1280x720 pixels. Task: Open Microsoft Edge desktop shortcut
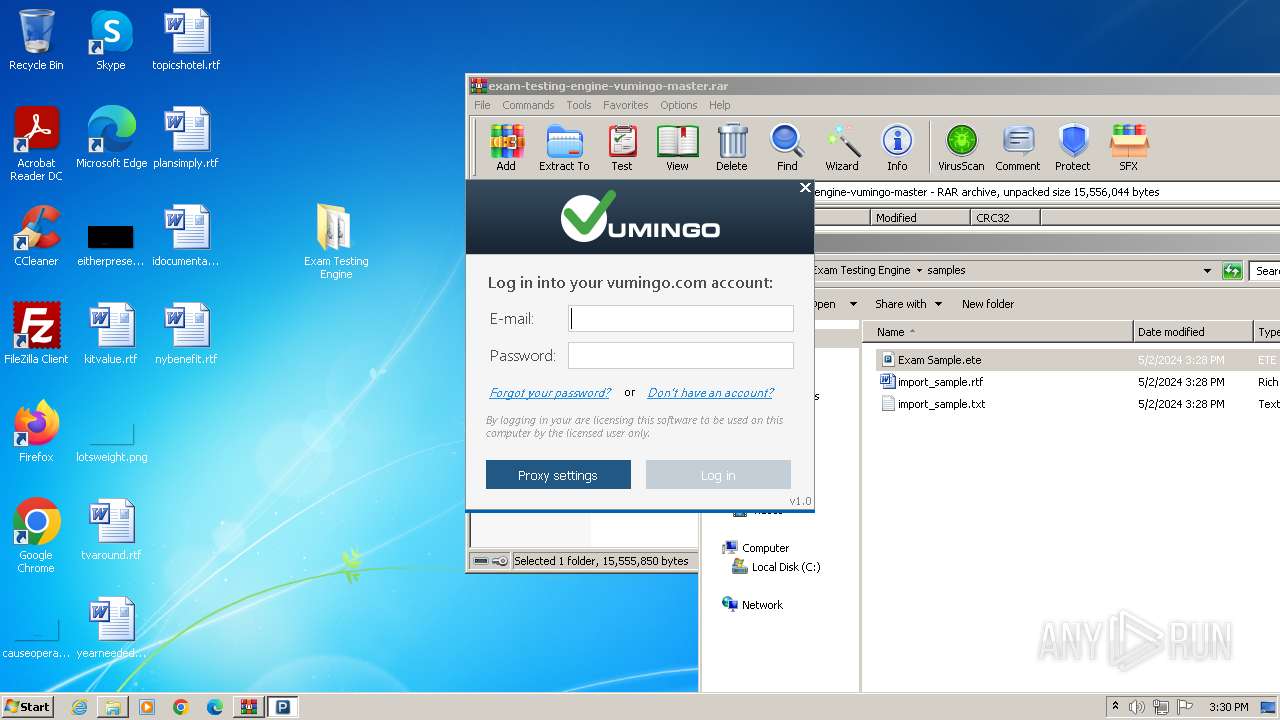111,138
